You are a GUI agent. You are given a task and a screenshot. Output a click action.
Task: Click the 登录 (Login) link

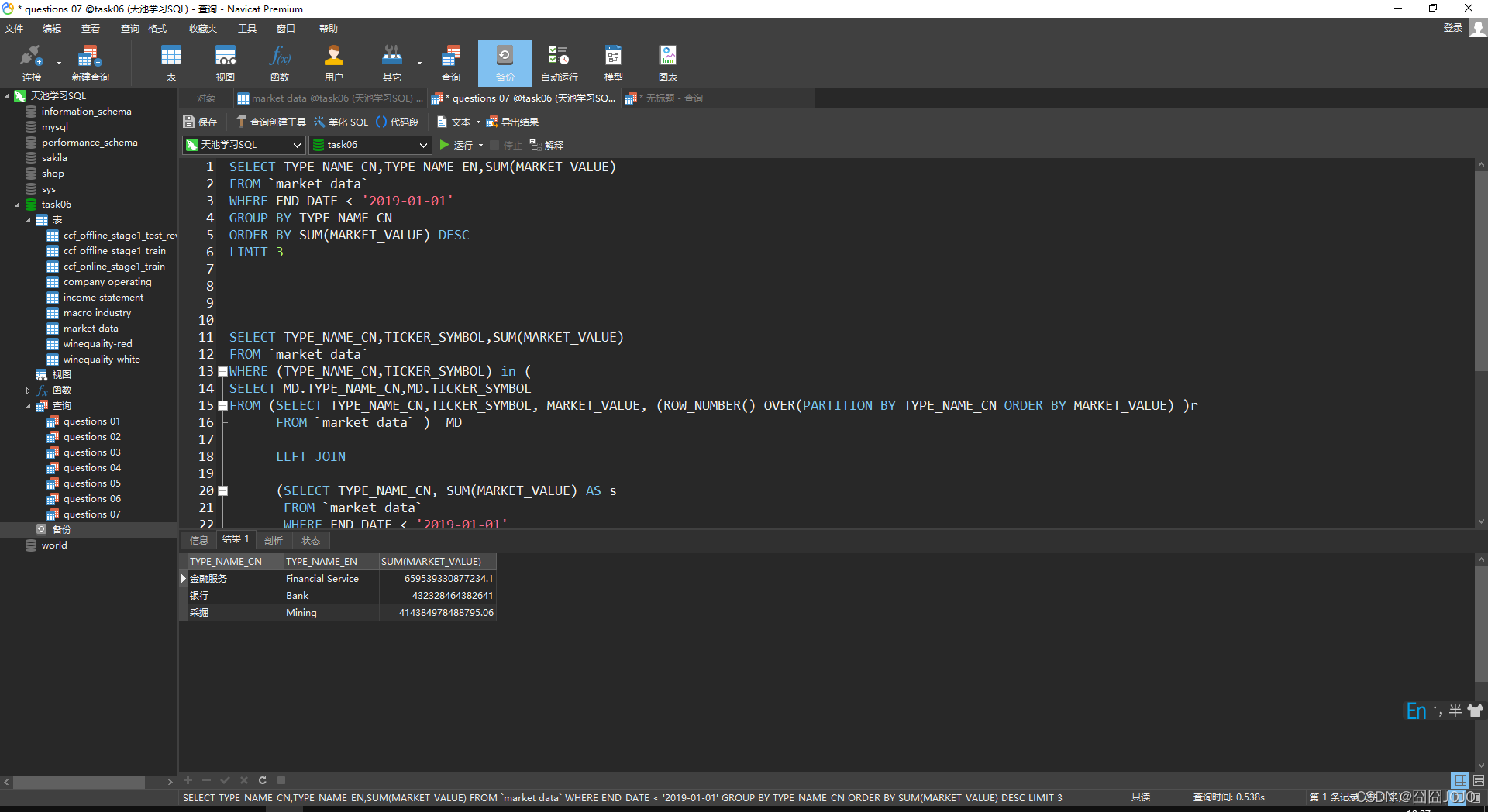[1453, 28]
